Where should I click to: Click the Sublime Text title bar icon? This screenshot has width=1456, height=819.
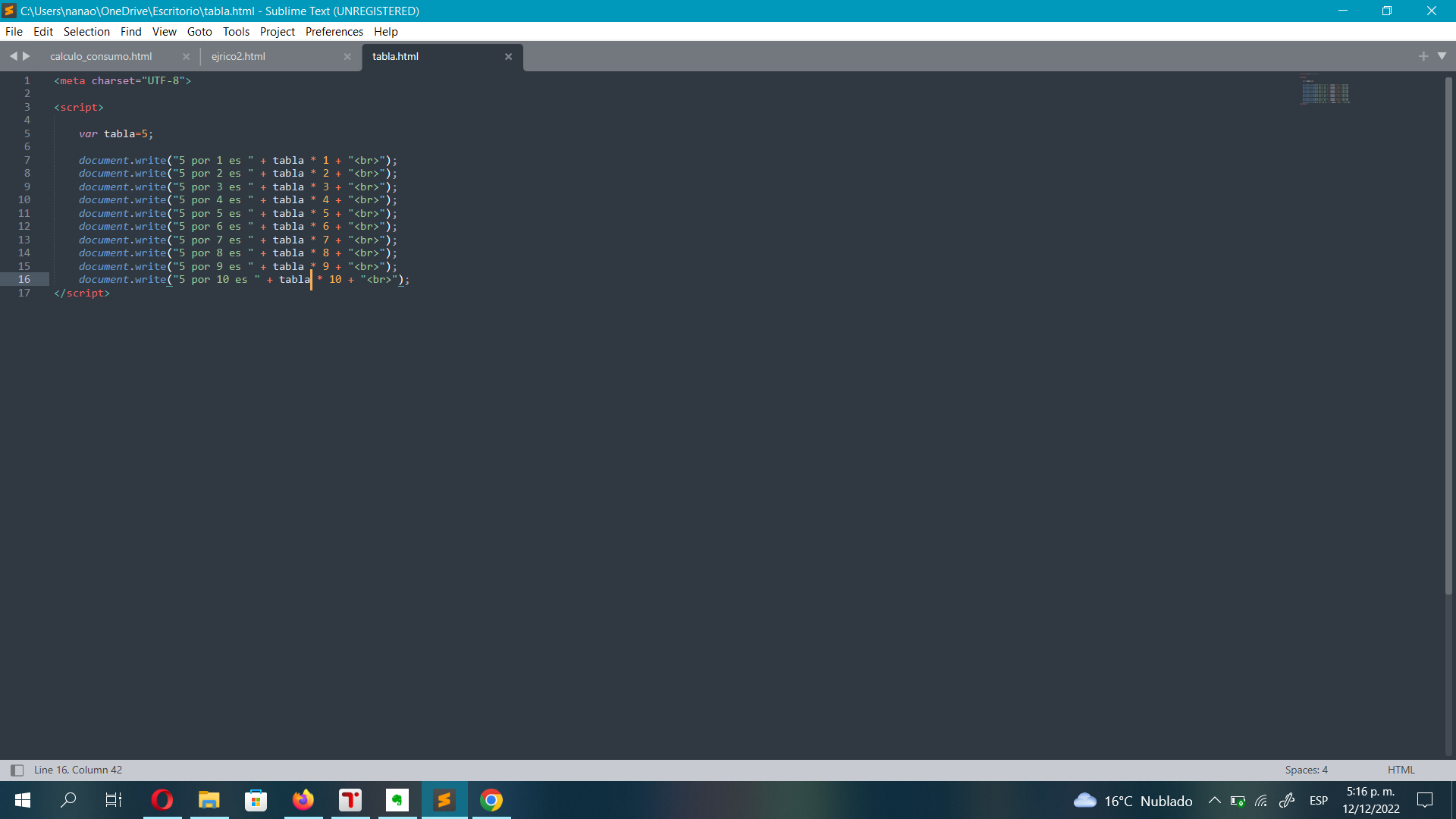9,11
